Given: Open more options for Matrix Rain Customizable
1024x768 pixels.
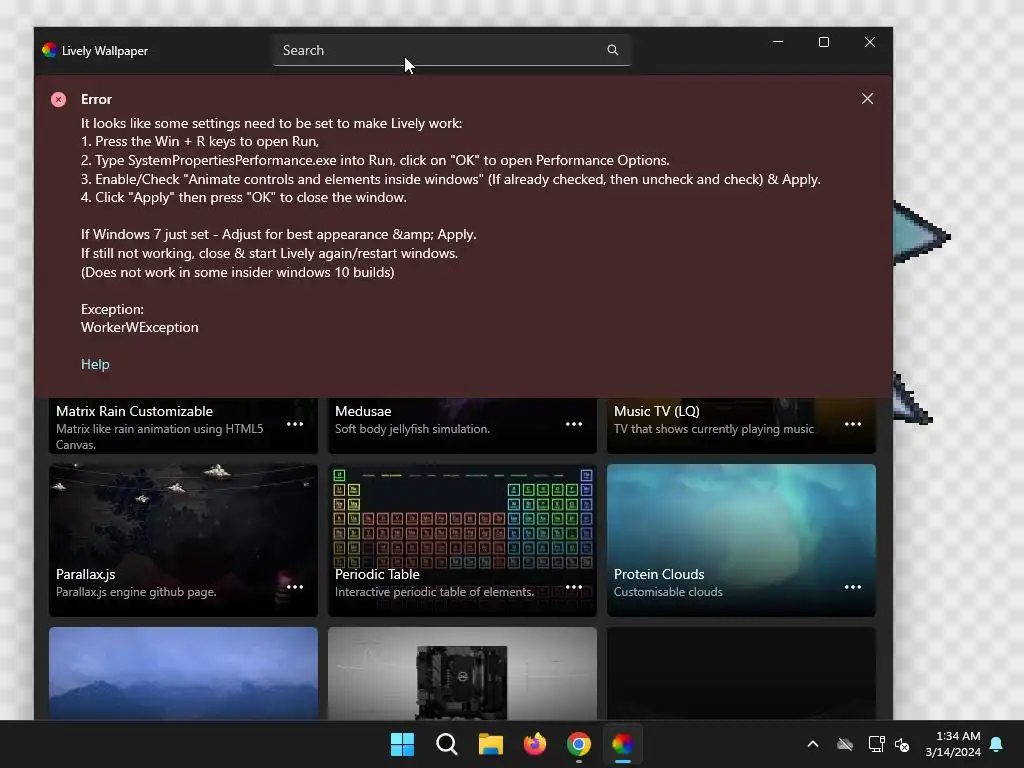Looking at the screenshot, I should point(295,424).
